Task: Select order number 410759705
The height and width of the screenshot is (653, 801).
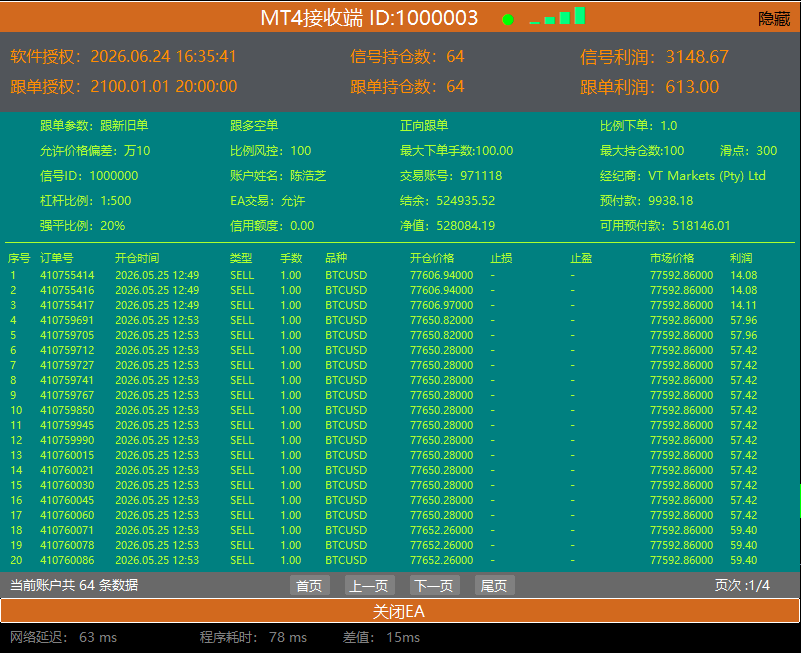Action: pyautogui.click(x=67, y=335)
